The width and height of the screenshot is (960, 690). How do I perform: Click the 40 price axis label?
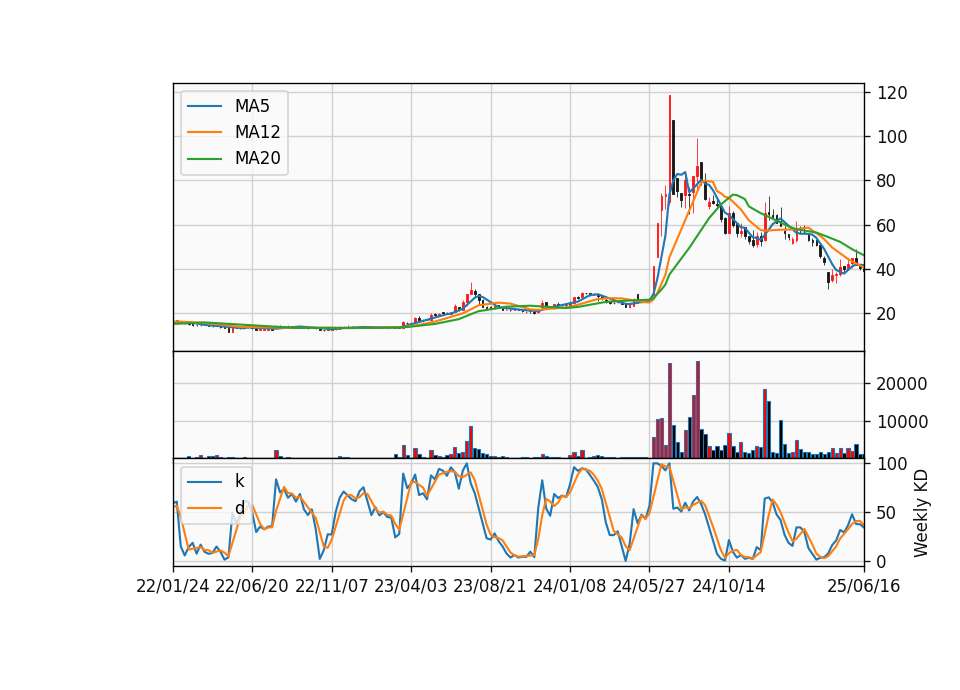coord(887,270)
